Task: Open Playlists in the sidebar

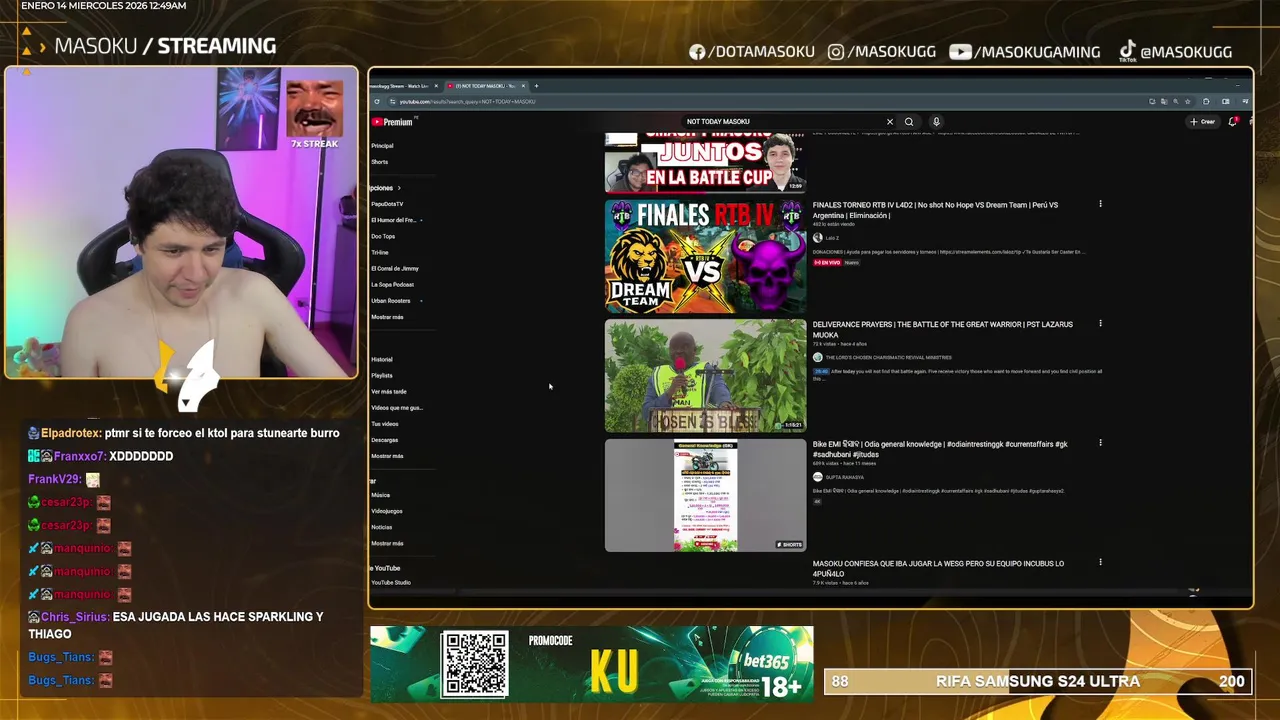Action: click(382, 375)
